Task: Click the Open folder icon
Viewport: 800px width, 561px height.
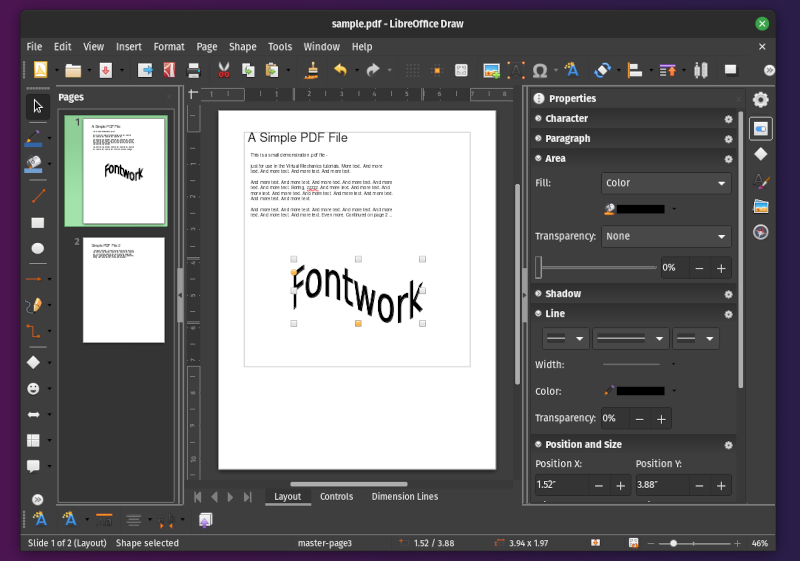Action: 73,70
